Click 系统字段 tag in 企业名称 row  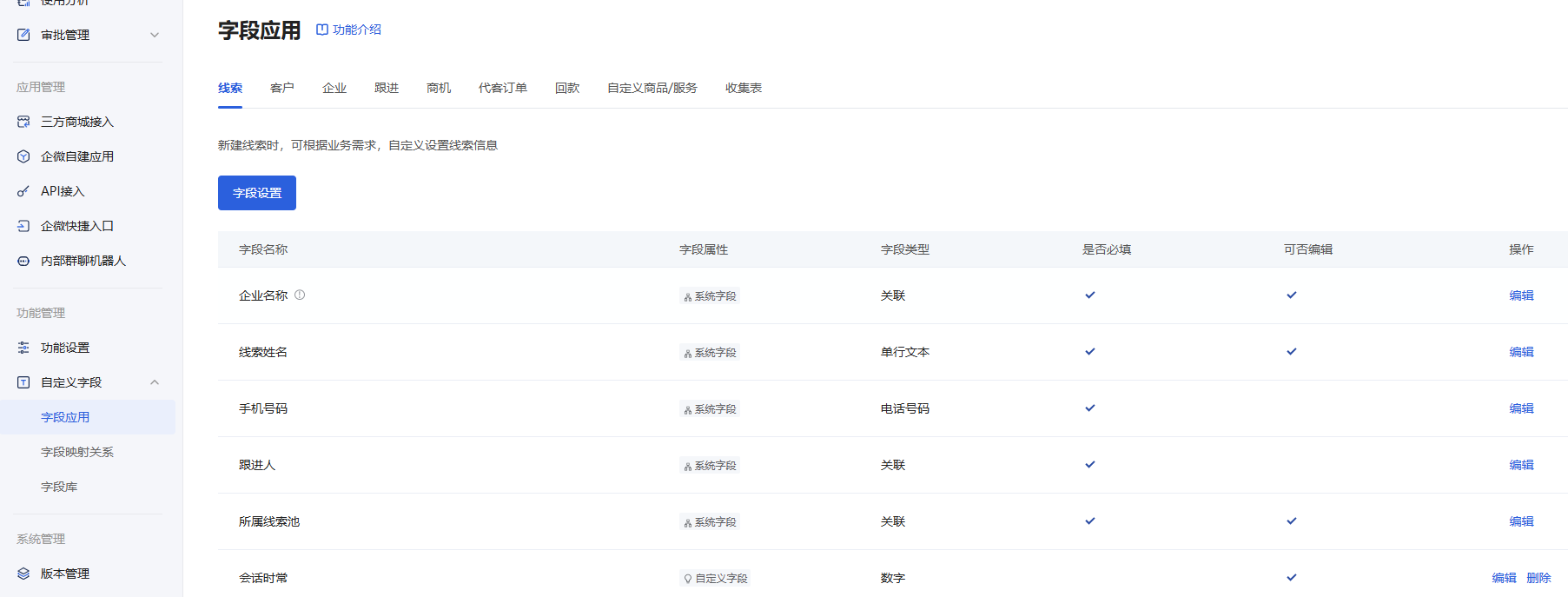710,296
